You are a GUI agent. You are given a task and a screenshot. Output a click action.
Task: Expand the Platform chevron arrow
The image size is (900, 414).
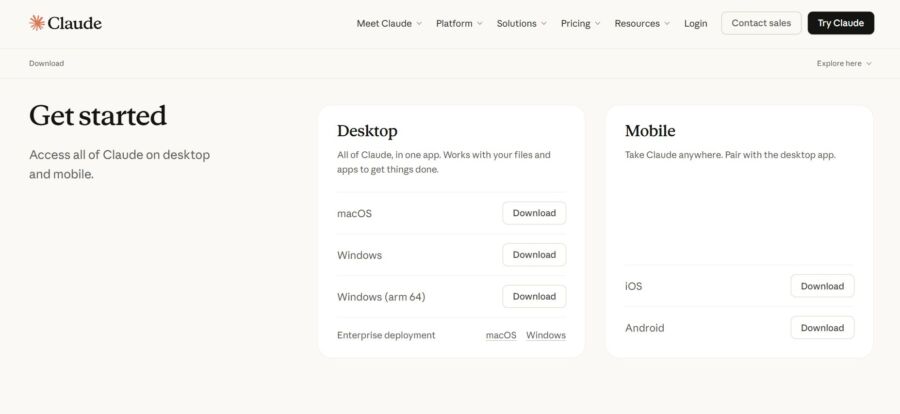[x=480, y=24]
